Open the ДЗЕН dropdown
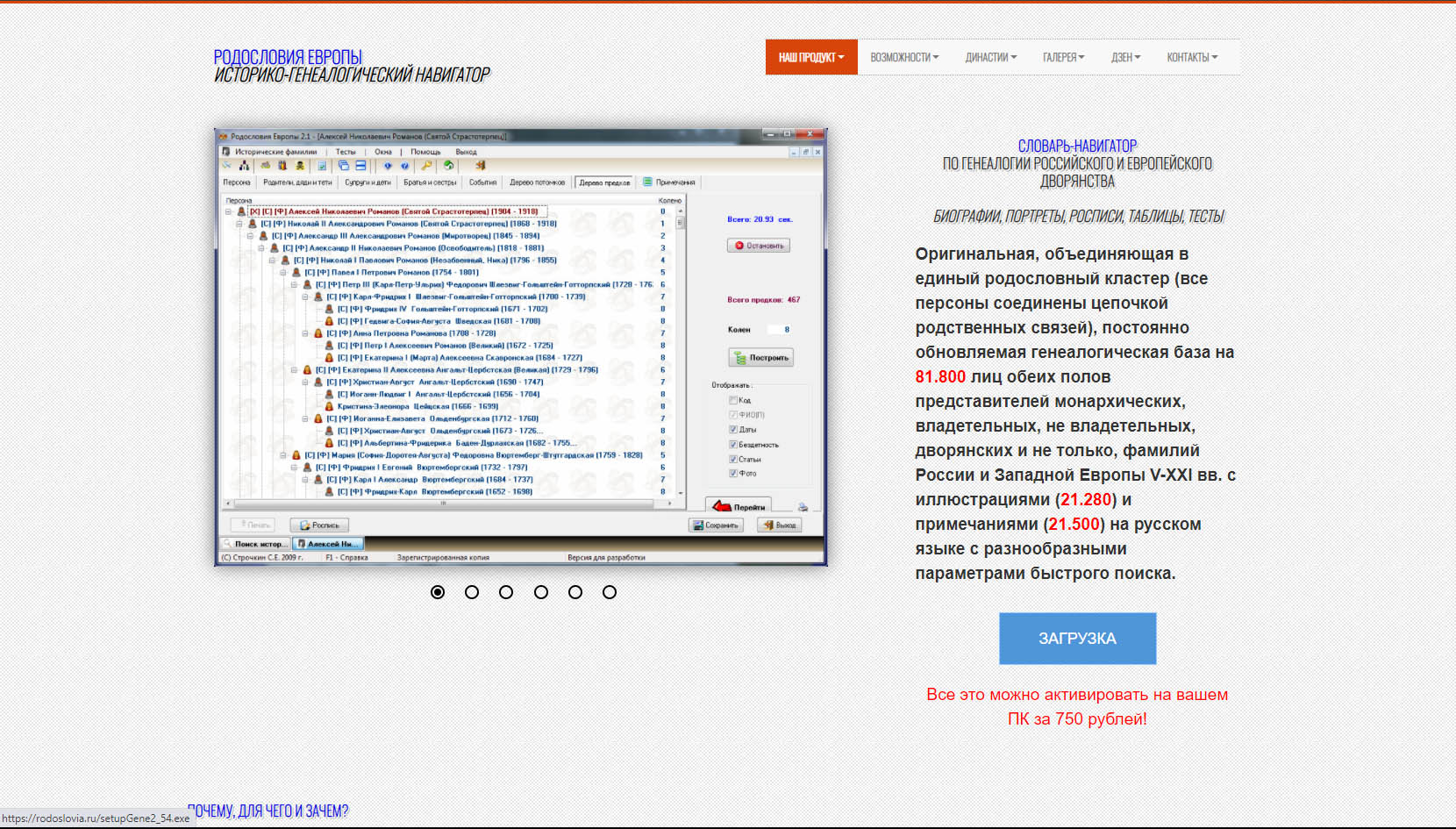 click(1125, 57)
